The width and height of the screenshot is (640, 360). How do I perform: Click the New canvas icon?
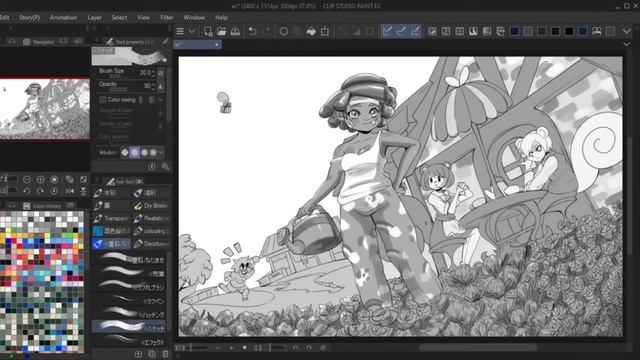(x=208, y=31)
